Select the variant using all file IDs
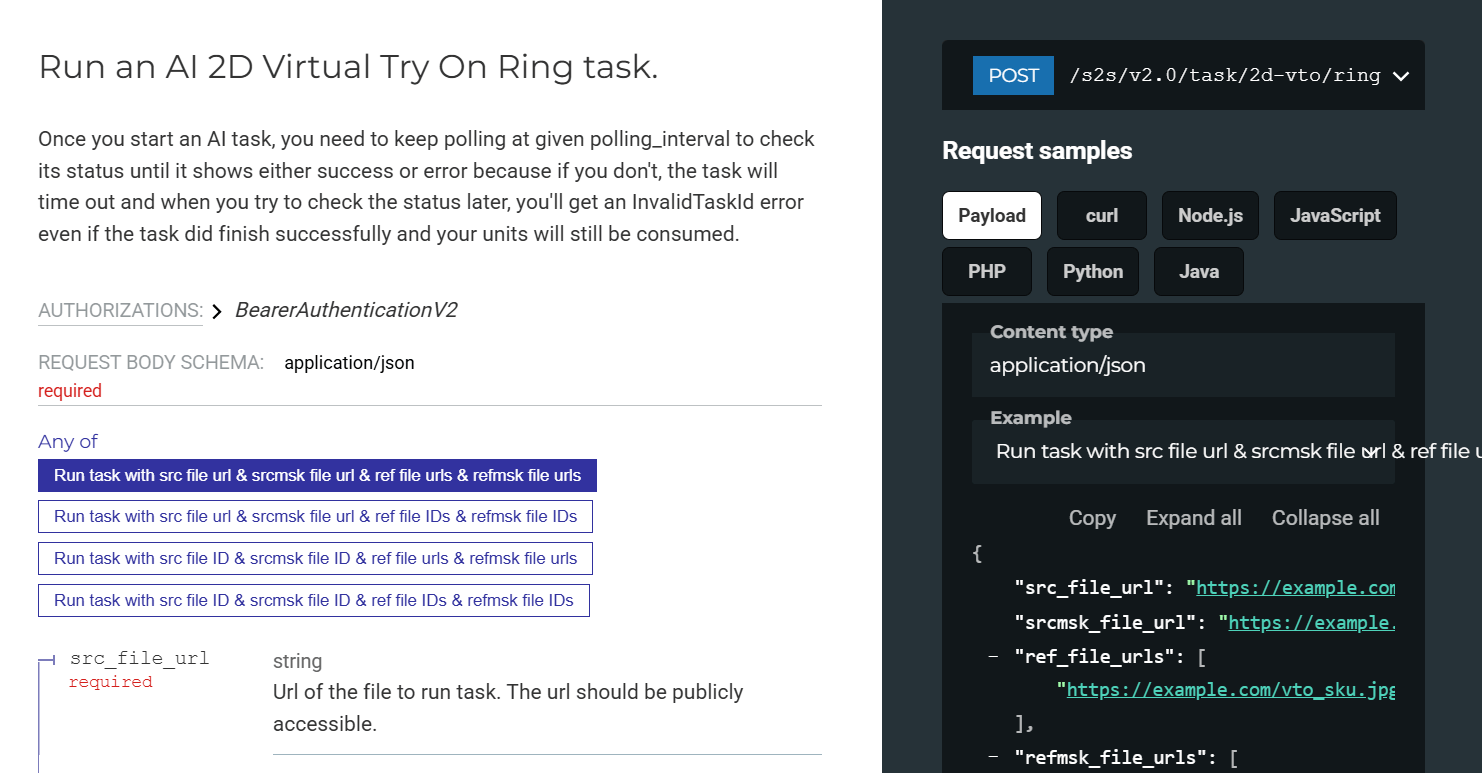Screen dimensions: 1482x773 [313, 600]
